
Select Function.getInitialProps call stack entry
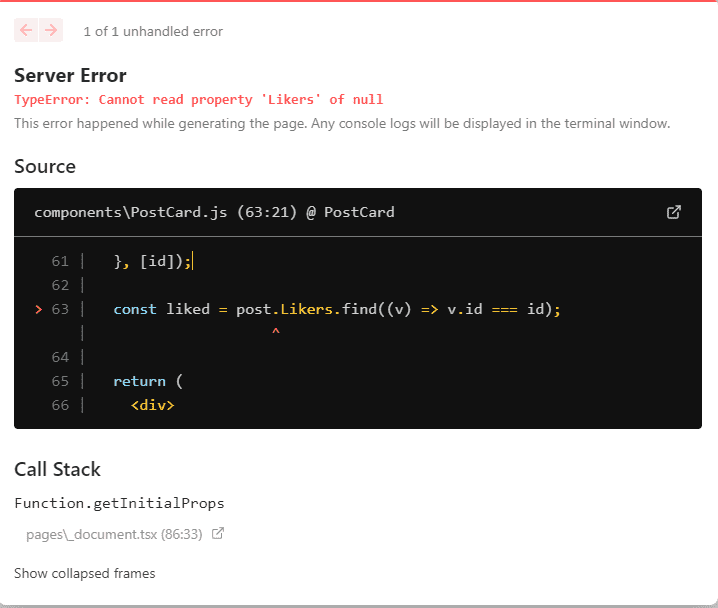click(x=119, y=503)
